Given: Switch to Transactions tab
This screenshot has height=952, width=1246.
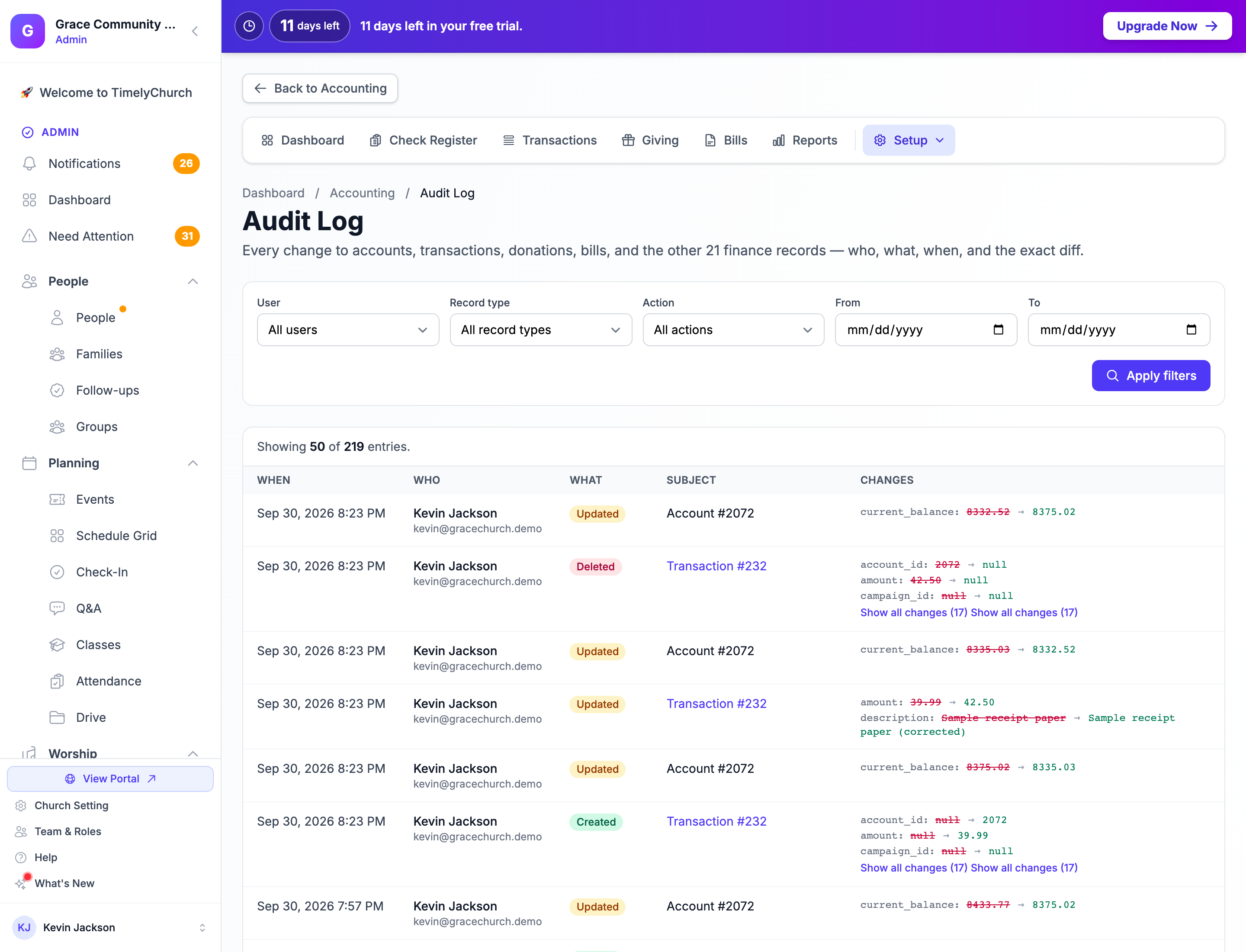Looking at the screenshot, I should pos(549,140).
